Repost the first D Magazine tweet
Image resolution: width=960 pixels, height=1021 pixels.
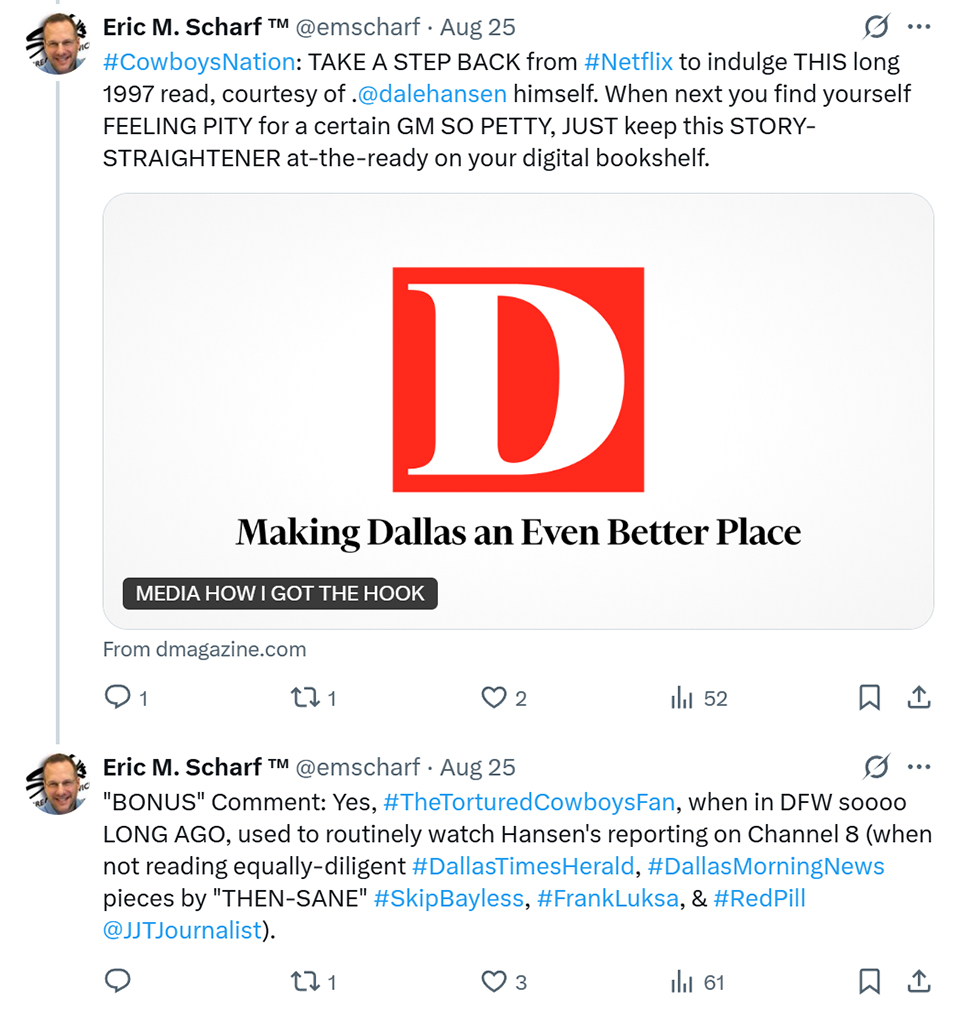pos(303,698)
